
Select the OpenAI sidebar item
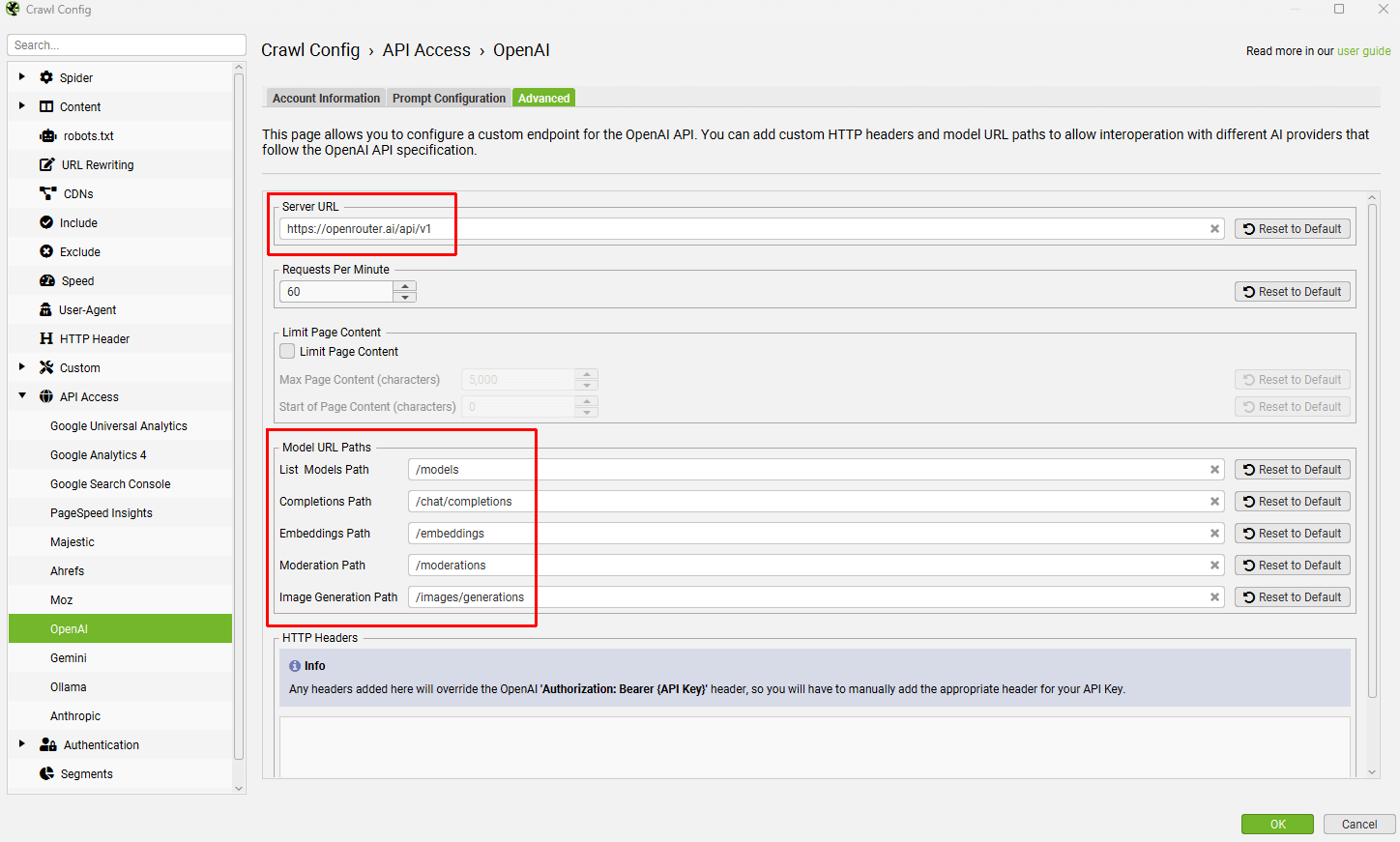tap(120, 628)
